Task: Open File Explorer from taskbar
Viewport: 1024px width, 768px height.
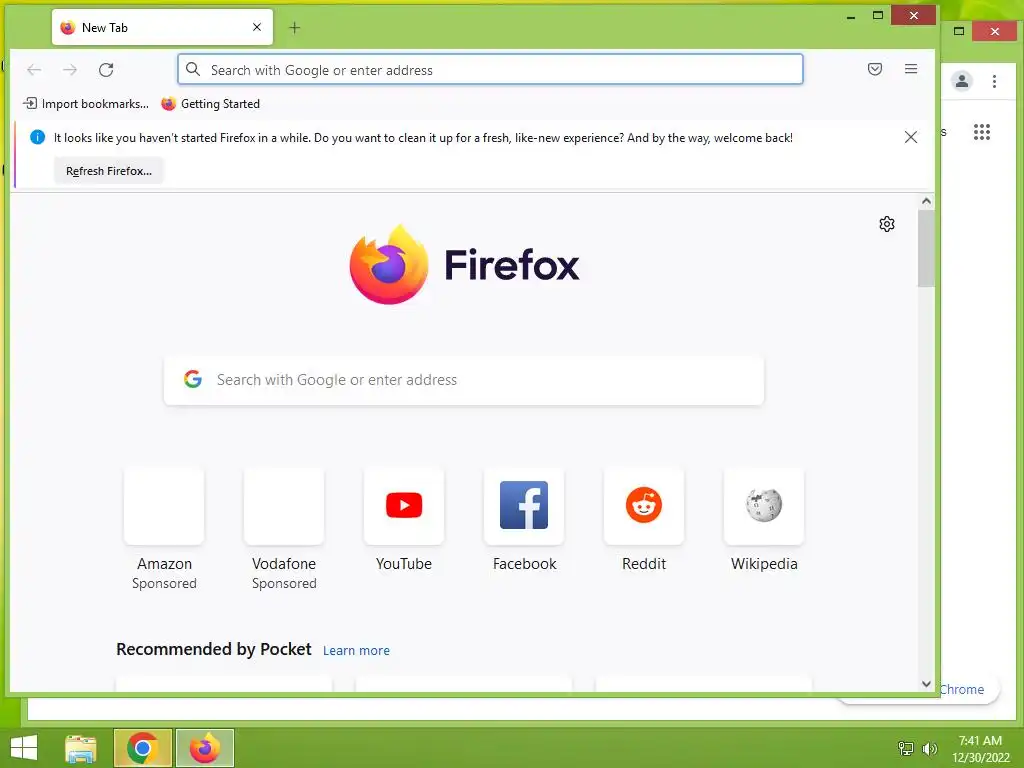Action: [x=81, y=748]
